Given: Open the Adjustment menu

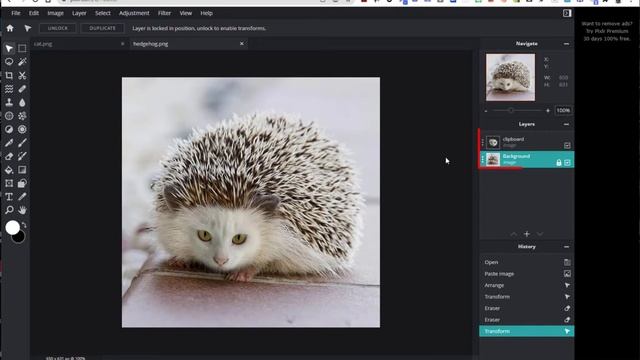Looking at the screenshot, I should (134, 13).
